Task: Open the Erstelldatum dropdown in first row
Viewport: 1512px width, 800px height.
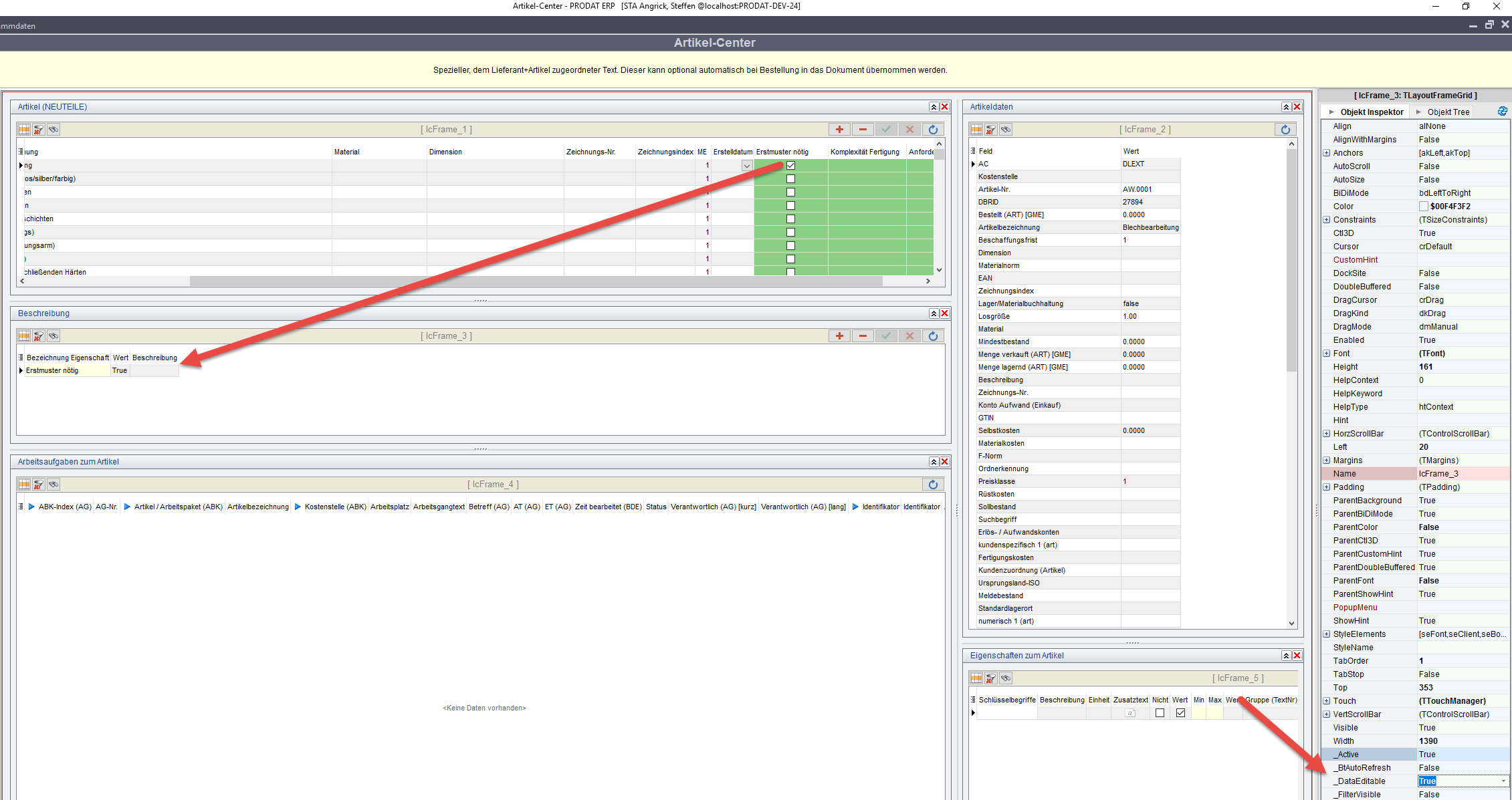Action: (746, 166)
